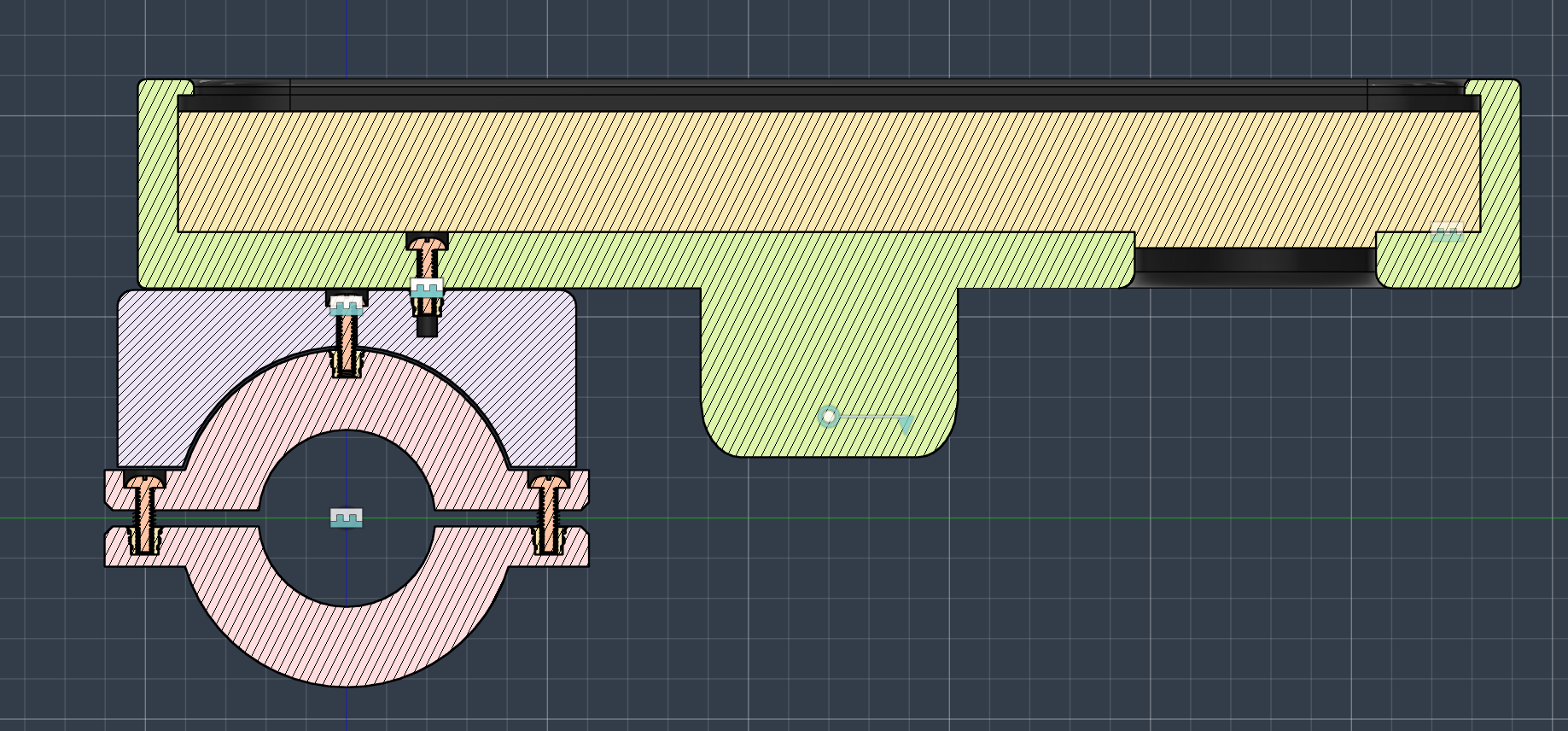Click the faded joint glyph in the tray's right corner
The width and height of the screenshot is (1568, 731).
pos(1447,232)
